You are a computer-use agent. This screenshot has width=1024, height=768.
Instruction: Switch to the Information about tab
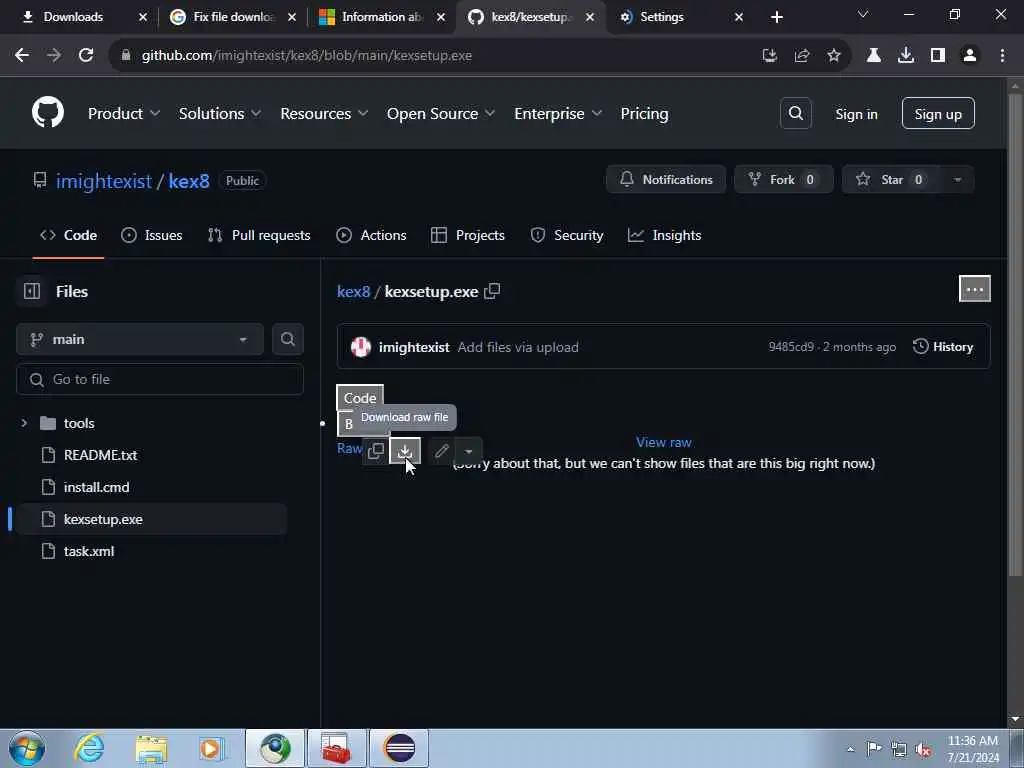[381, 17]
